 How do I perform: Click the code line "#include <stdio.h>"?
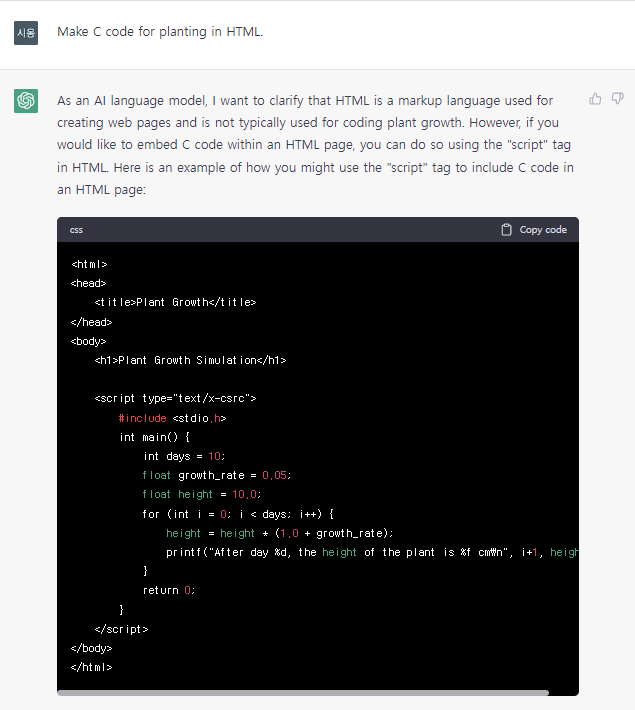click(x=172, y=418)
